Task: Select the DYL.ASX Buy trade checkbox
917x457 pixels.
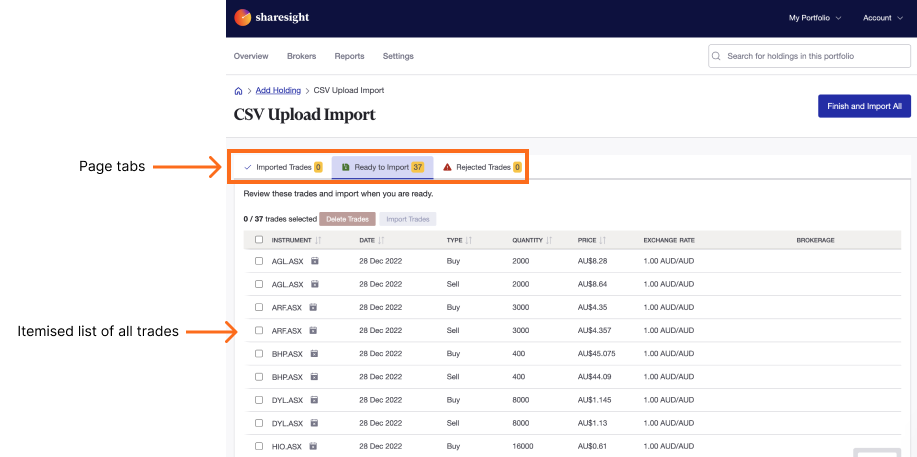Action: 259,400
